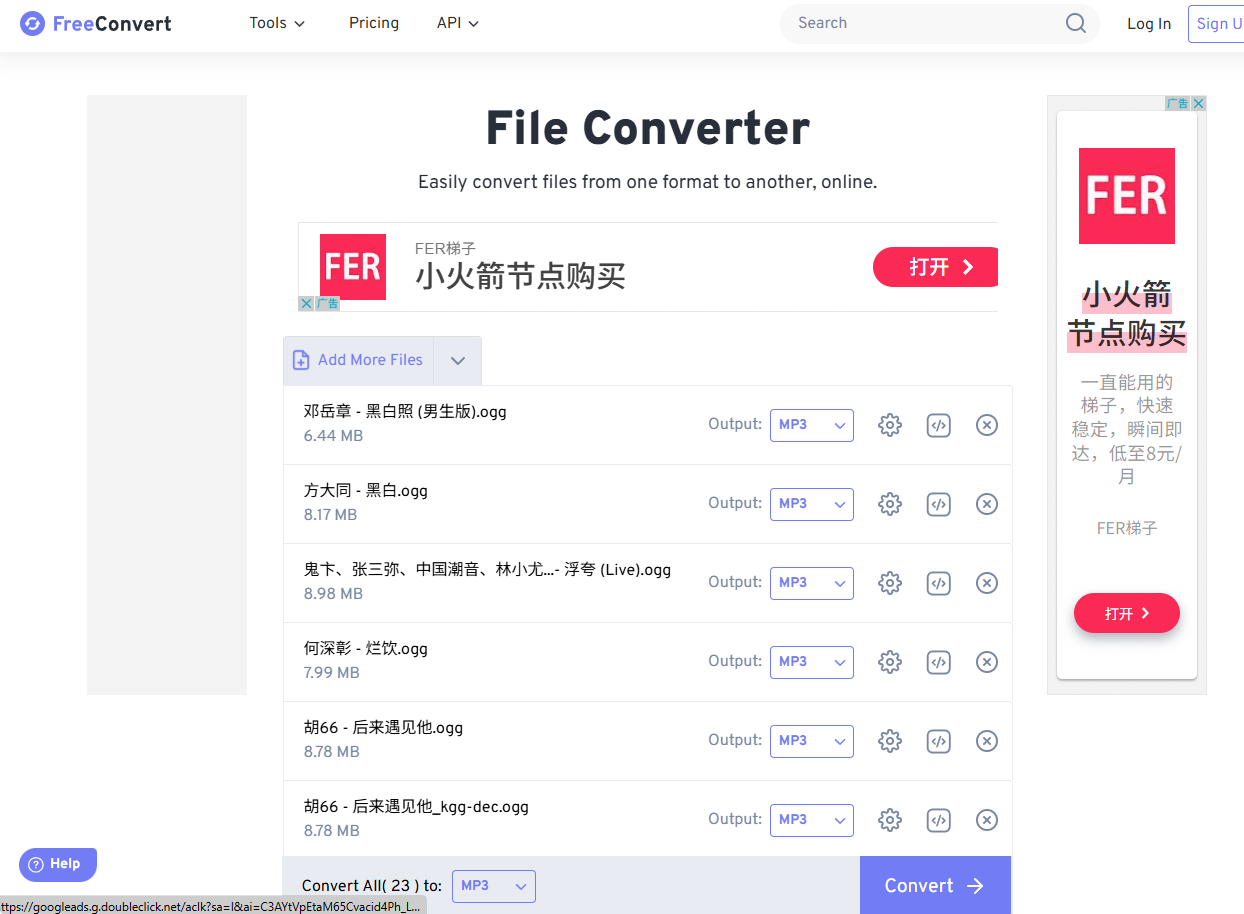Viewport: 1244px width, 914px height.
Task: Click file name 方大同 - 黑白.ogg
Action: click(366, 490)
